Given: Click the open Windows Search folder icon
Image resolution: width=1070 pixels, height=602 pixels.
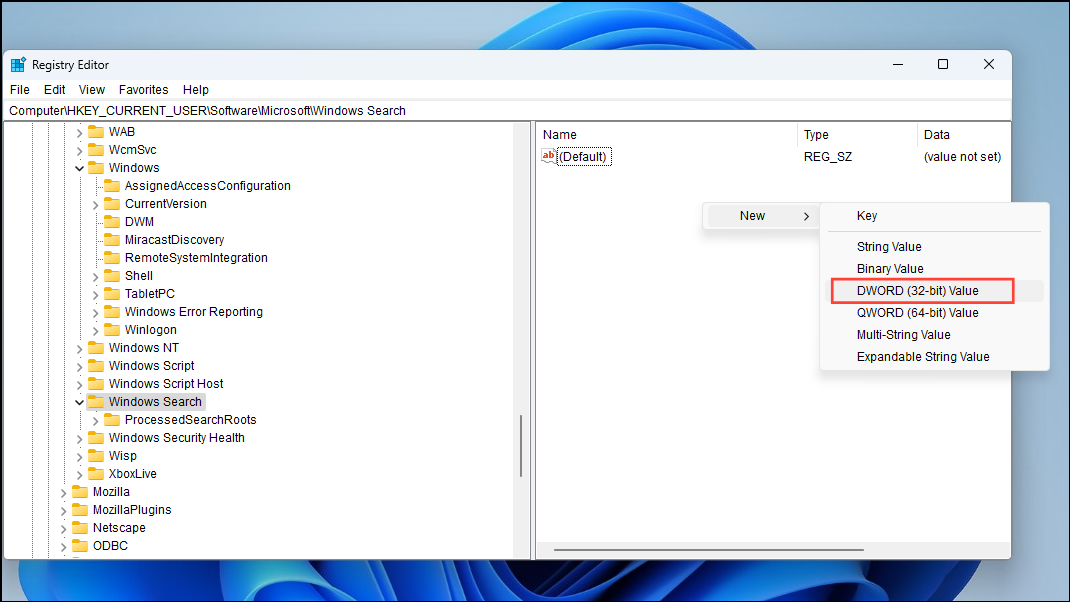Looking at the screenshot, I should 96,401.
